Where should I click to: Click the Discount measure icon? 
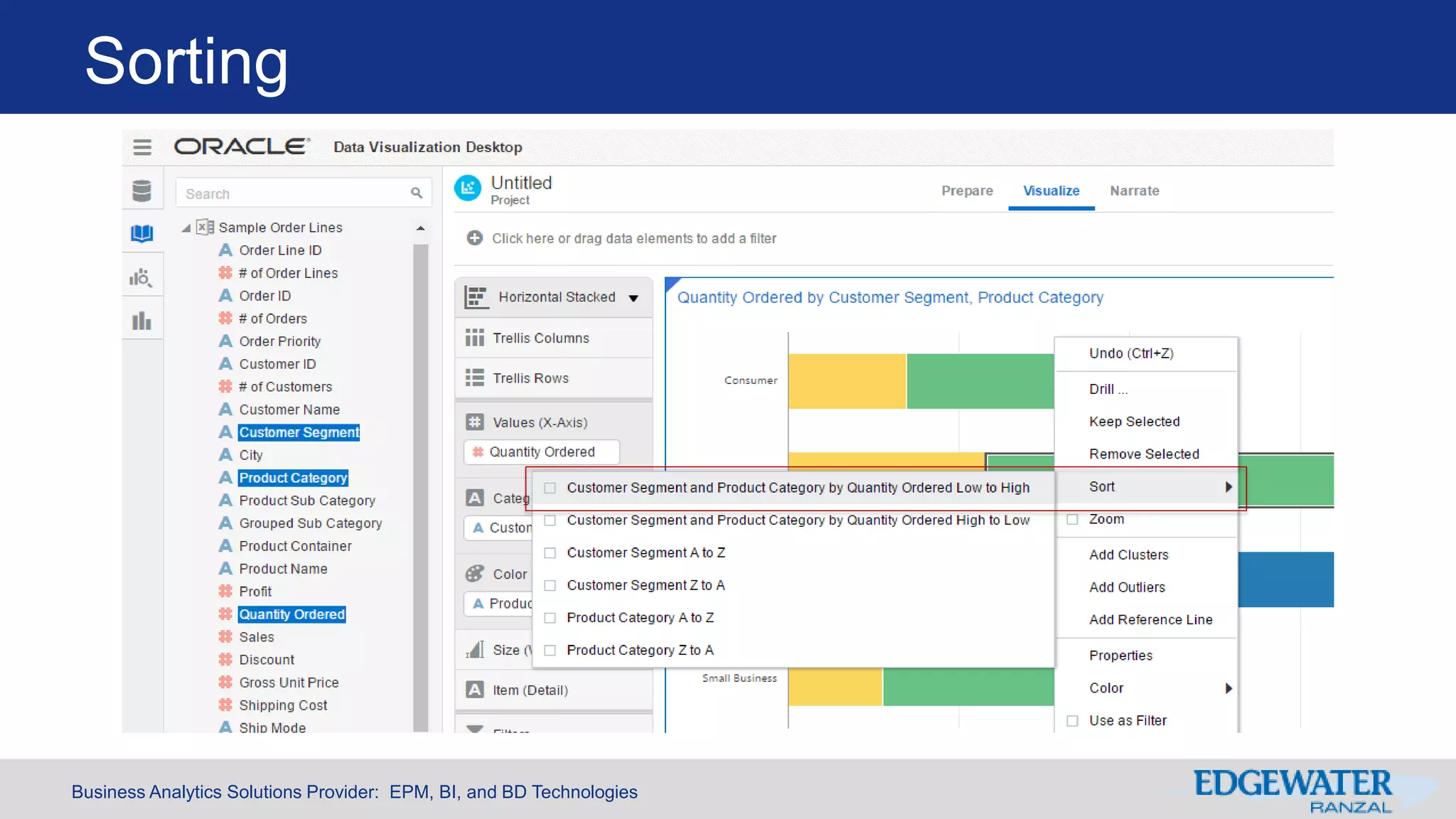[225, 660]
